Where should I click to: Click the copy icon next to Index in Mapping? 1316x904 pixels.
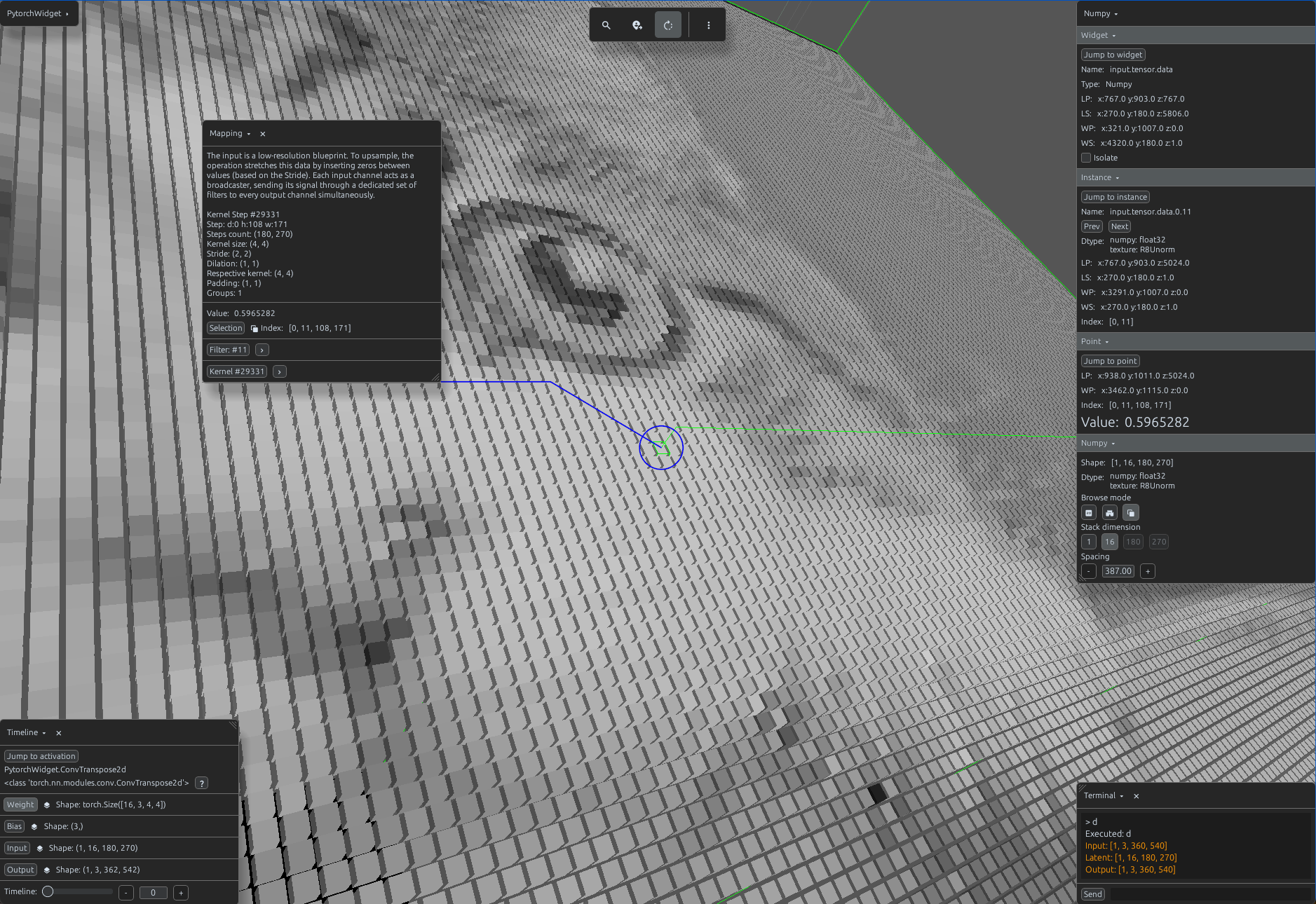pos(255,329)
